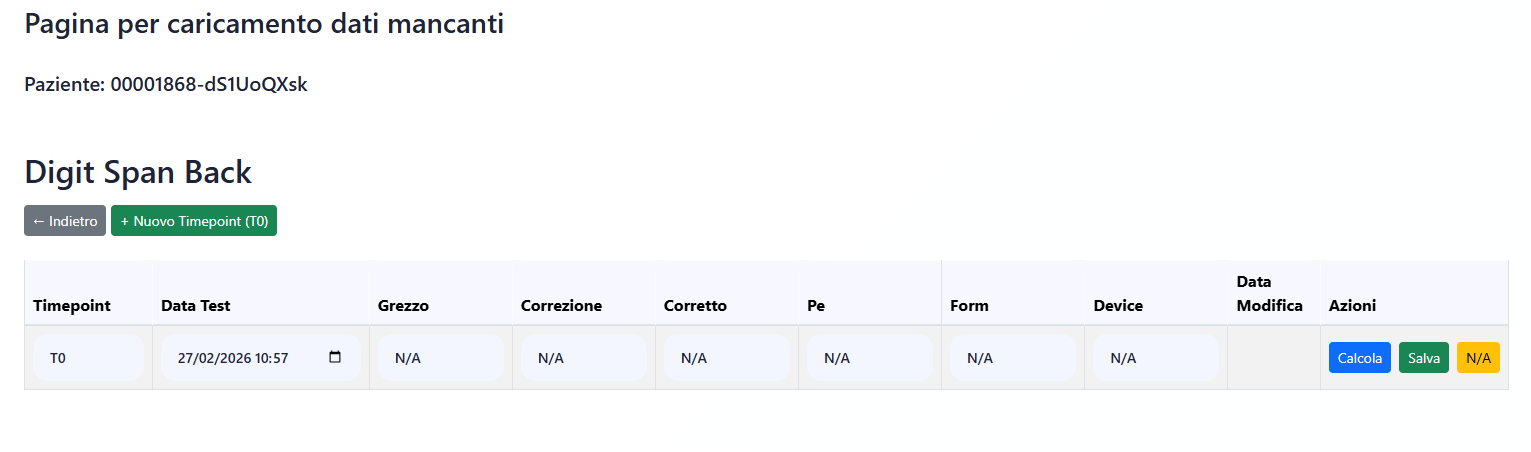Focus the Timepoint field showing T0
This screenshot has width=1531, height=452.
click(88, 358)
